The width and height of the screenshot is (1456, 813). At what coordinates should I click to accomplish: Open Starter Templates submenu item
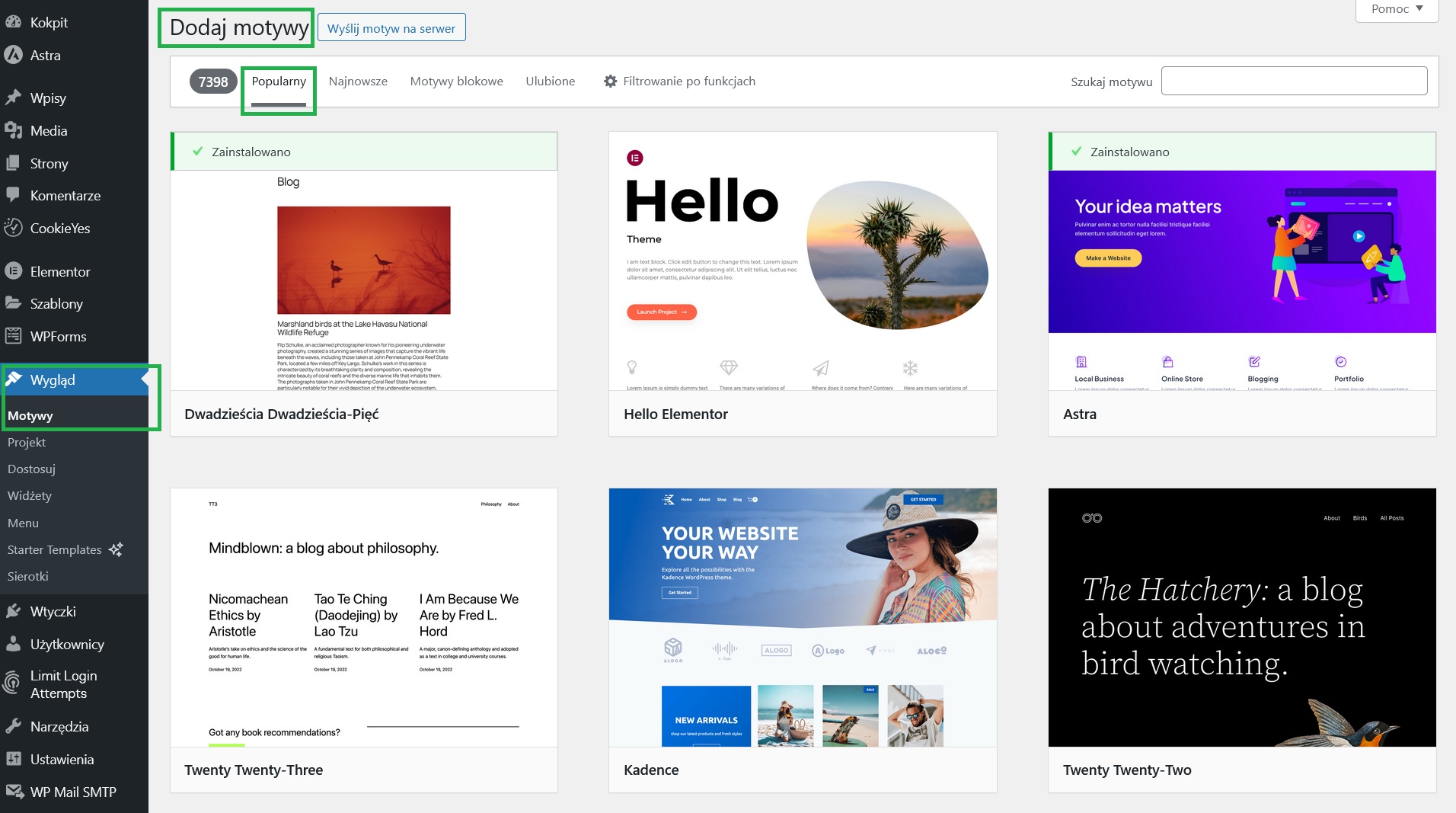click(x=55, y=550)
